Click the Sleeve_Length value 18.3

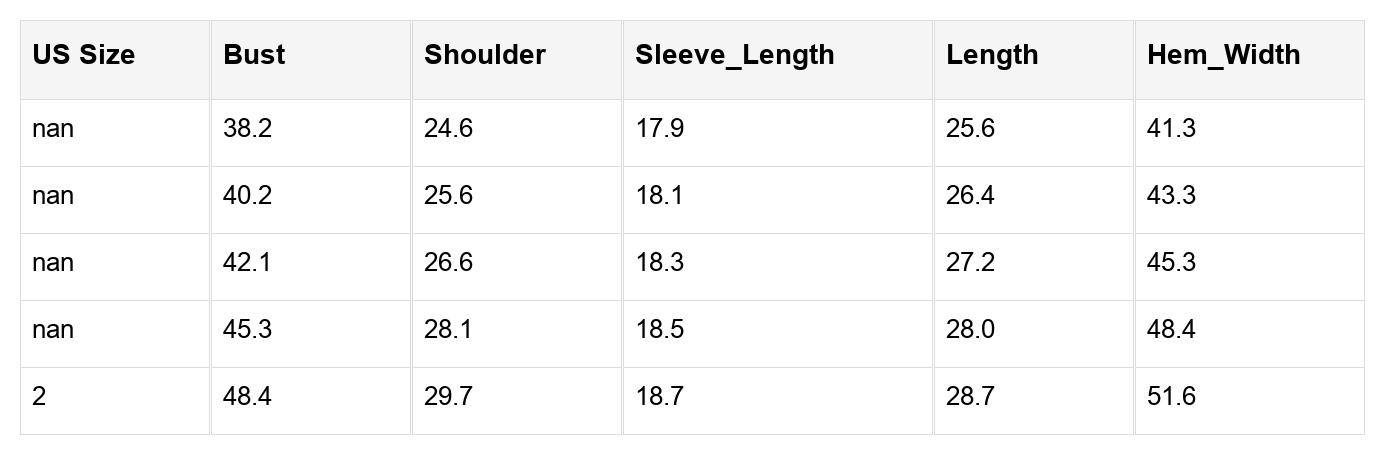click(x=660, y=263)
